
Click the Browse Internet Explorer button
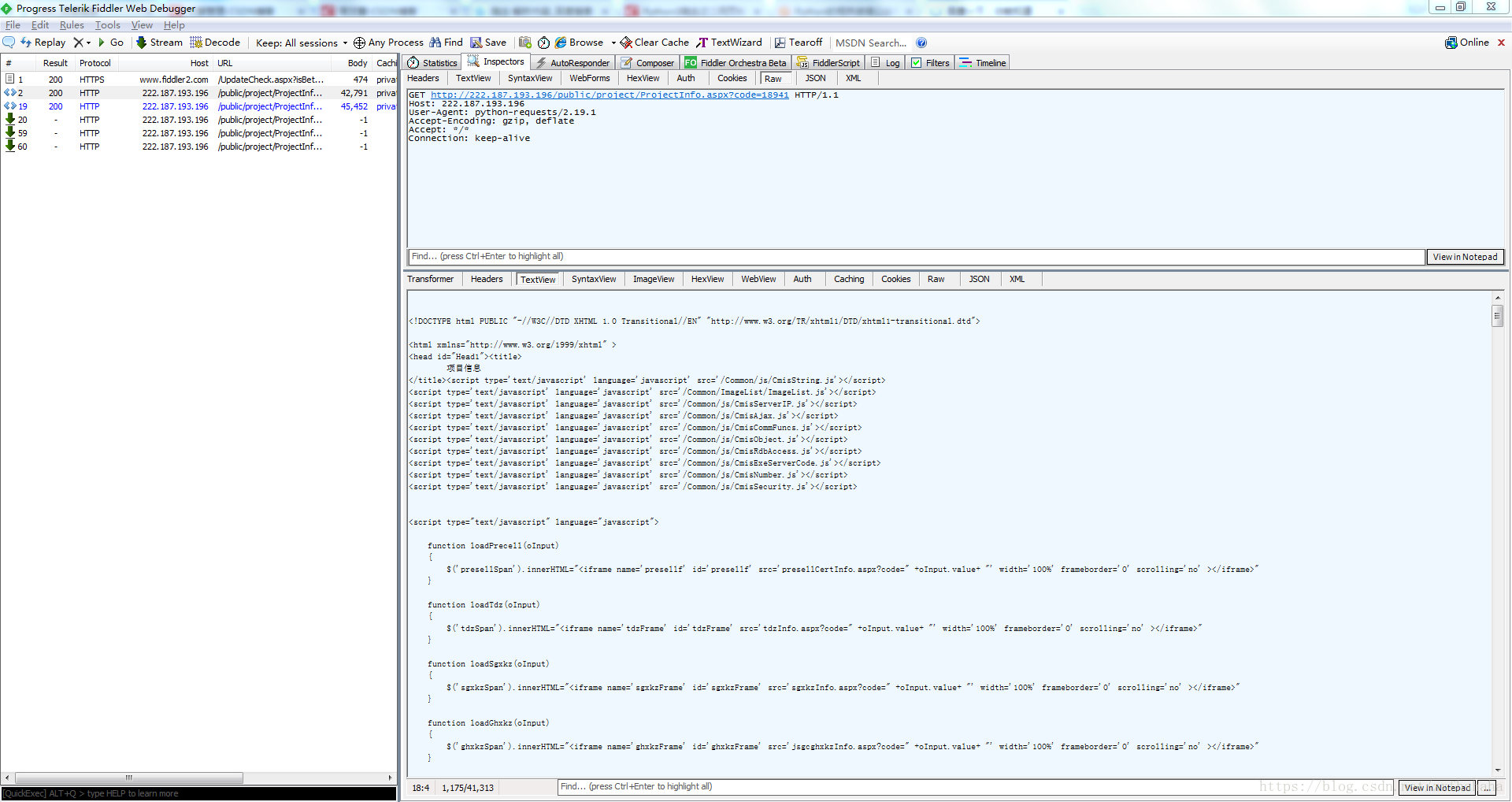(x=580, y=43)
